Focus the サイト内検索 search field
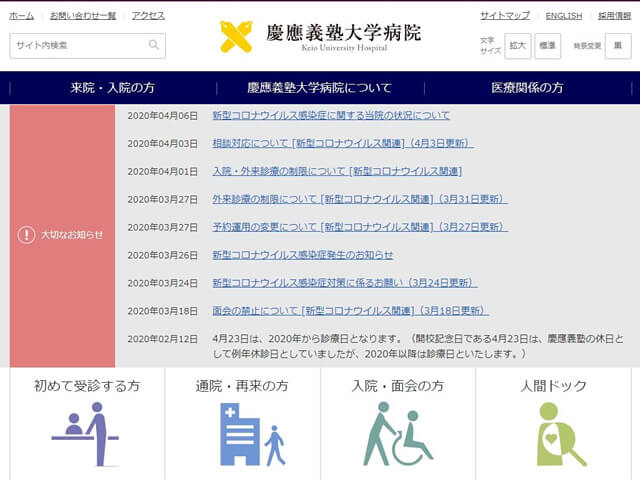The width and height of the screenshot is (640, 480). point(87,45)
